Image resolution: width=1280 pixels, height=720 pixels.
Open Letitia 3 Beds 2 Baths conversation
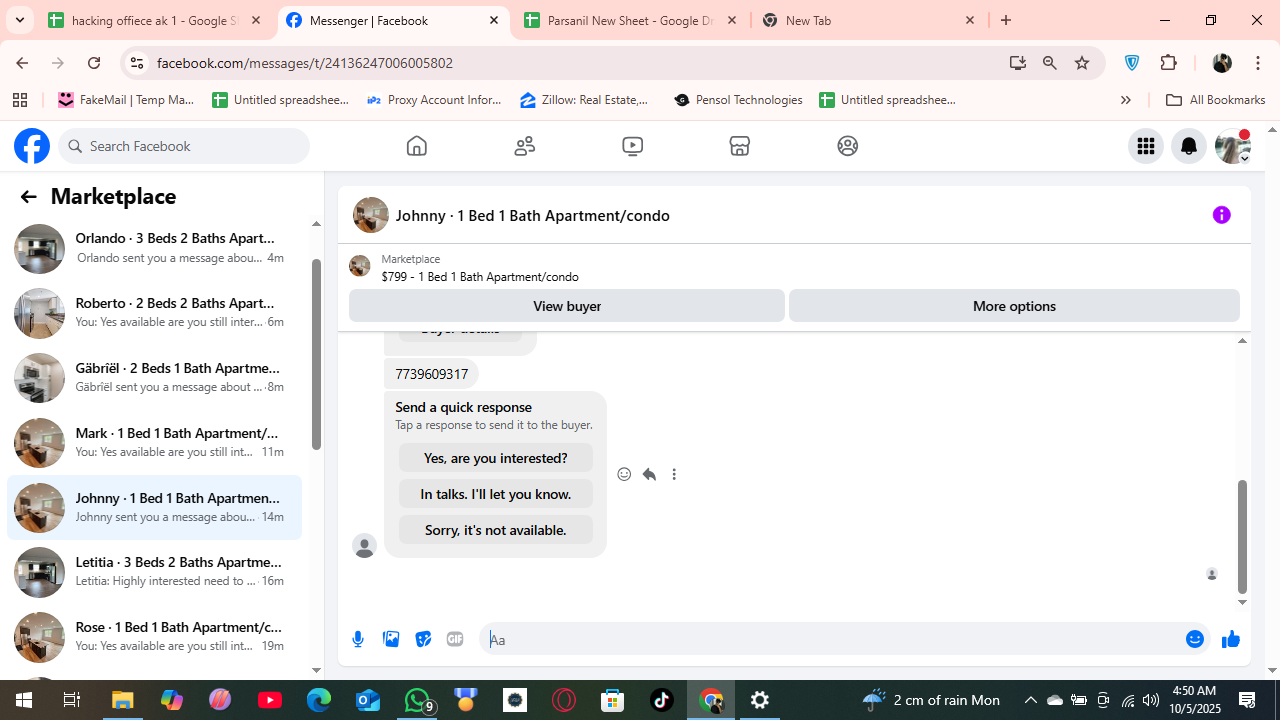pyautogui.click(x=154, y=572)
